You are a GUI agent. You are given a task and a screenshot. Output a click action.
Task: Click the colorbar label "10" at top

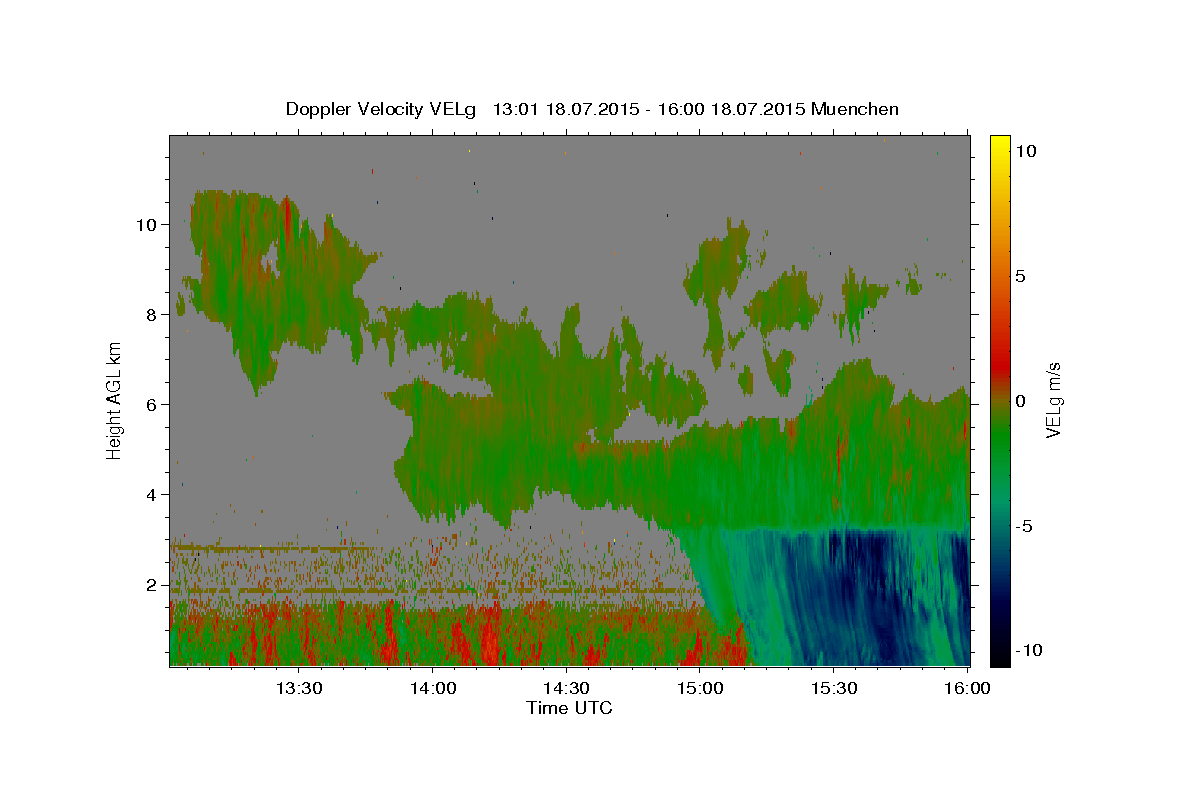[x=1025, y=150]
